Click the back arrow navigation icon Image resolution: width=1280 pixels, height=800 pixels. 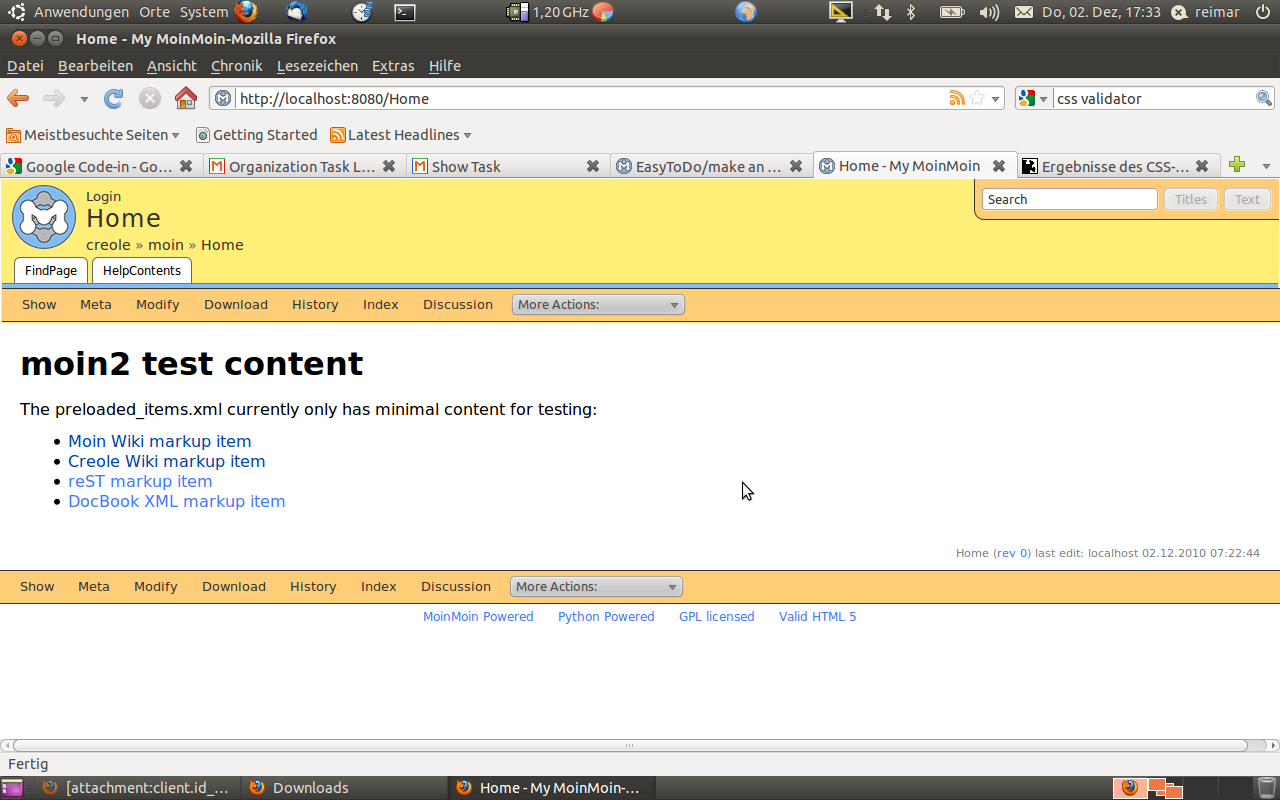pos(18,98)
